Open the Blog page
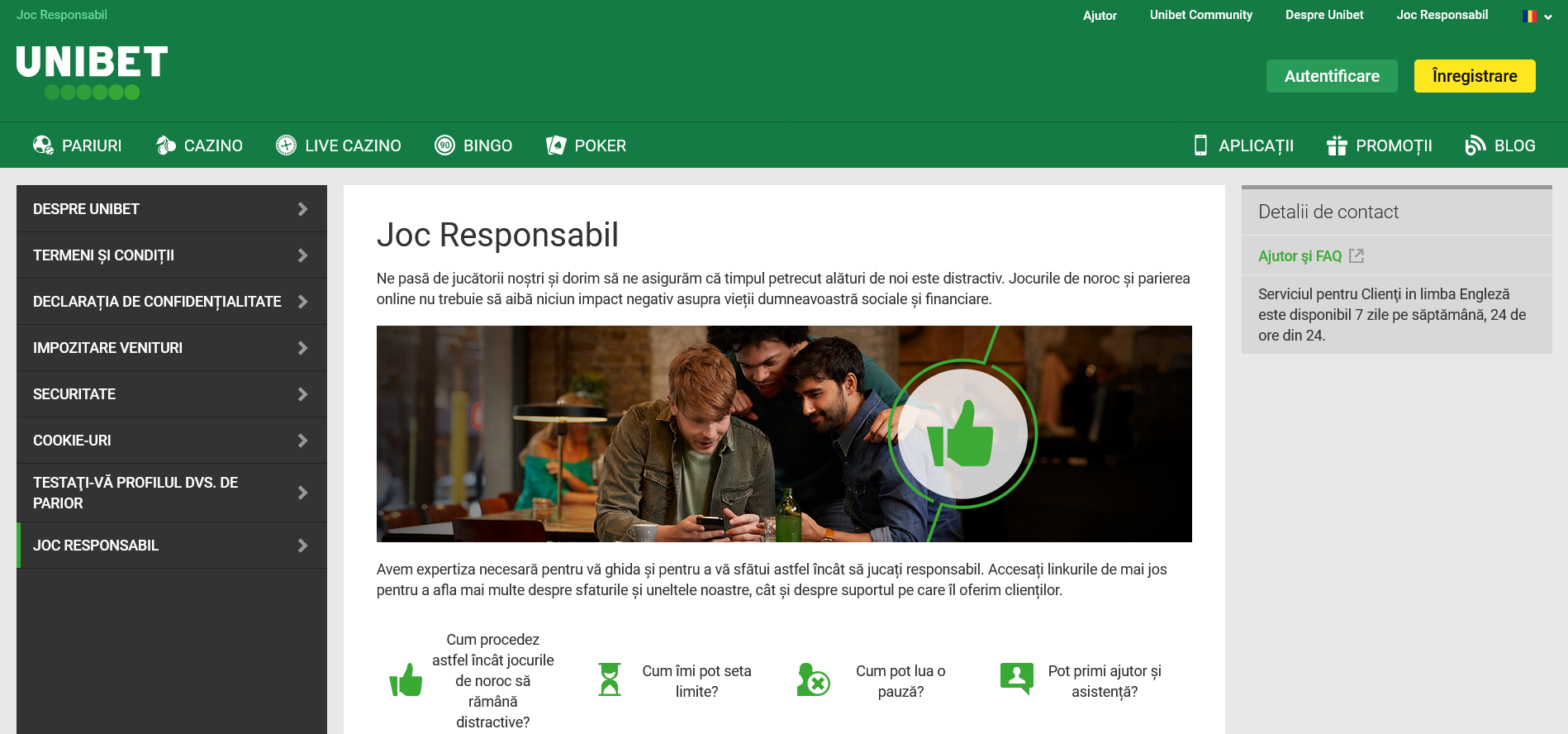The image size is (1568, 734). 1499,145
